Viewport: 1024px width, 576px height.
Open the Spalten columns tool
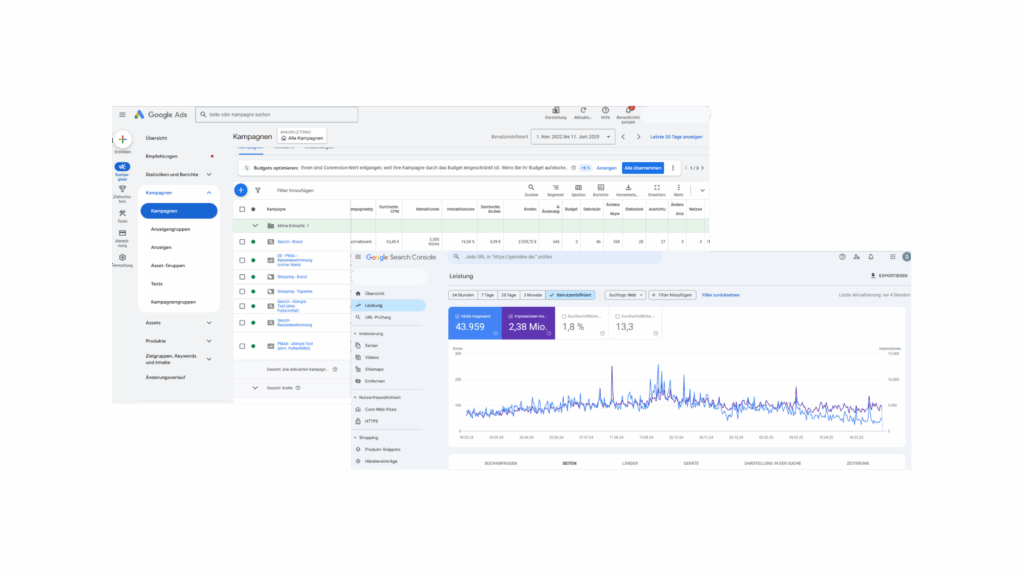[578, 187]
